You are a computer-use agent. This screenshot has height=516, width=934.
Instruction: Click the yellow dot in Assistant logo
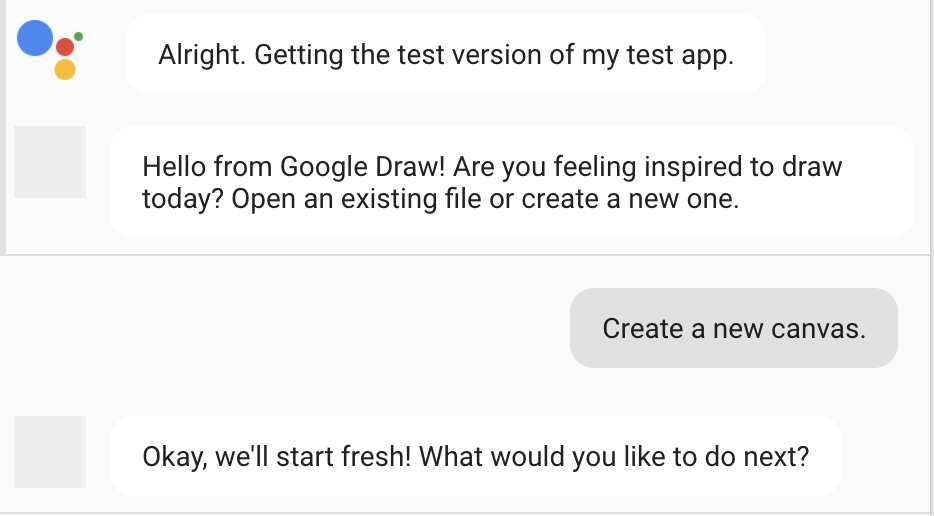click(x=65, y=69)
